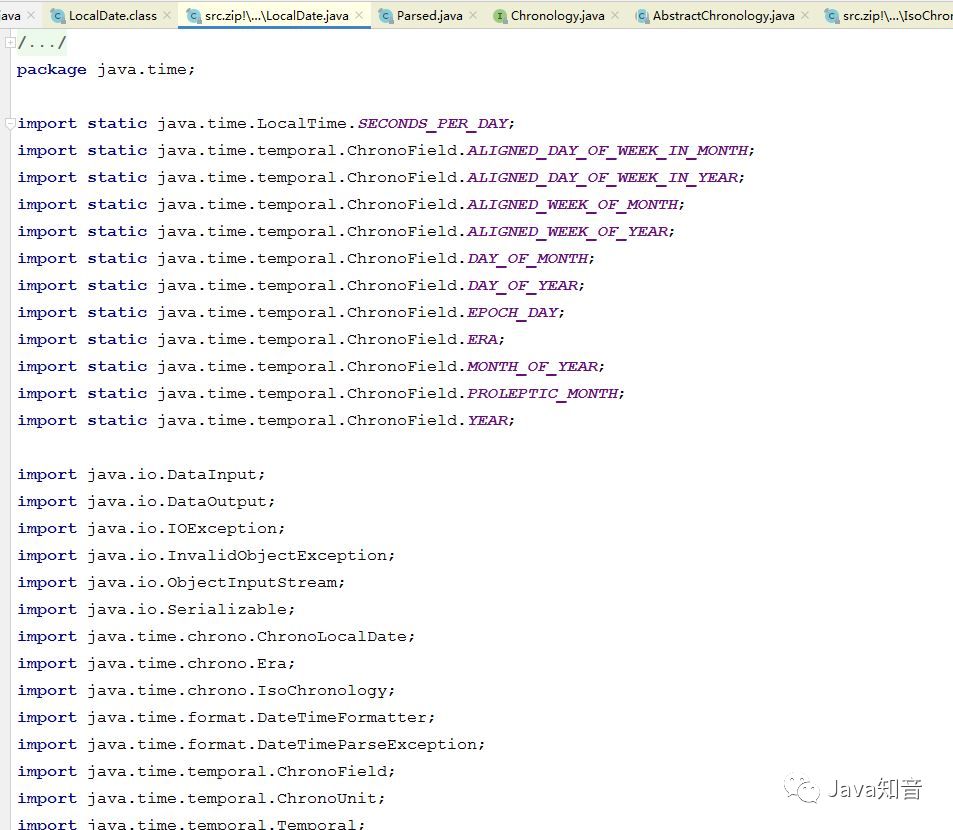Click 'java.io.IOException' import line
953x830 pixels.
pyautogui.click(x=151, y=529)
